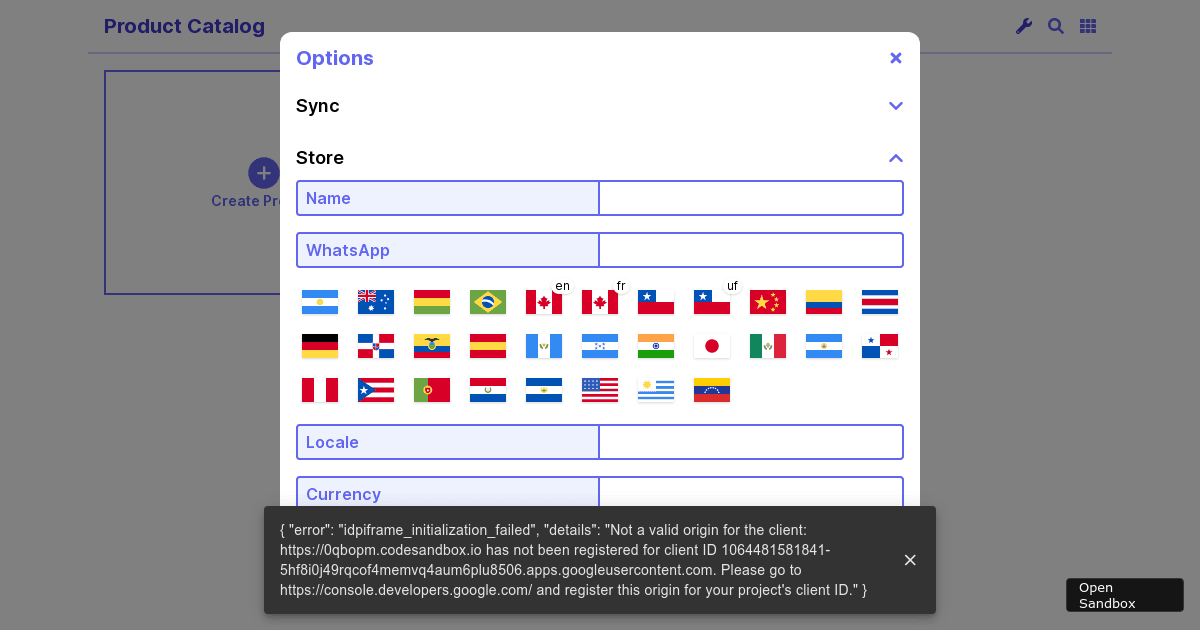1200x630 pixels.
Task: Select the Germany flag locale
Action: (x=320, y=346)
